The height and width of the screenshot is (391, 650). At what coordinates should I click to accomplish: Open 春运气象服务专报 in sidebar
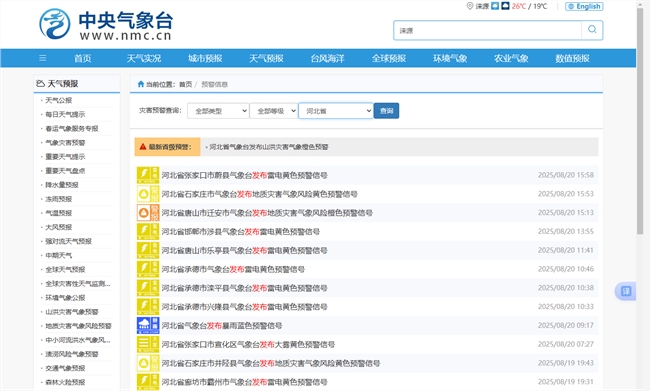(x=72, y=129)
